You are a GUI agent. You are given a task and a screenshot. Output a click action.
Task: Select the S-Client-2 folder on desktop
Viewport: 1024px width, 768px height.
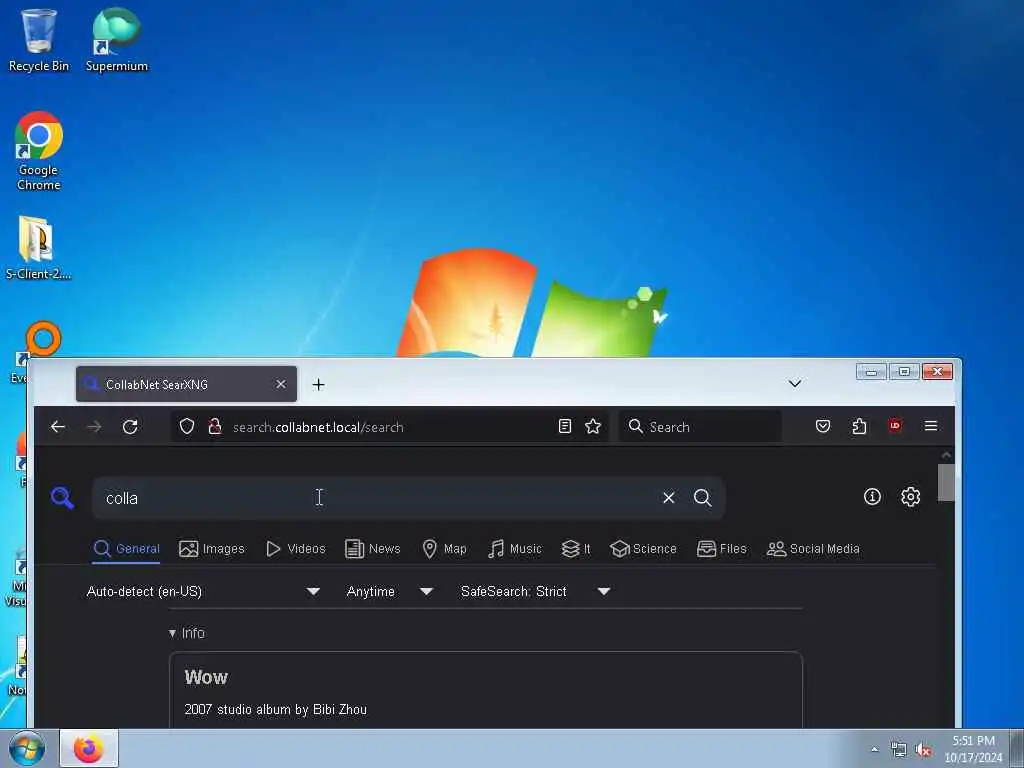click(38, 248)
